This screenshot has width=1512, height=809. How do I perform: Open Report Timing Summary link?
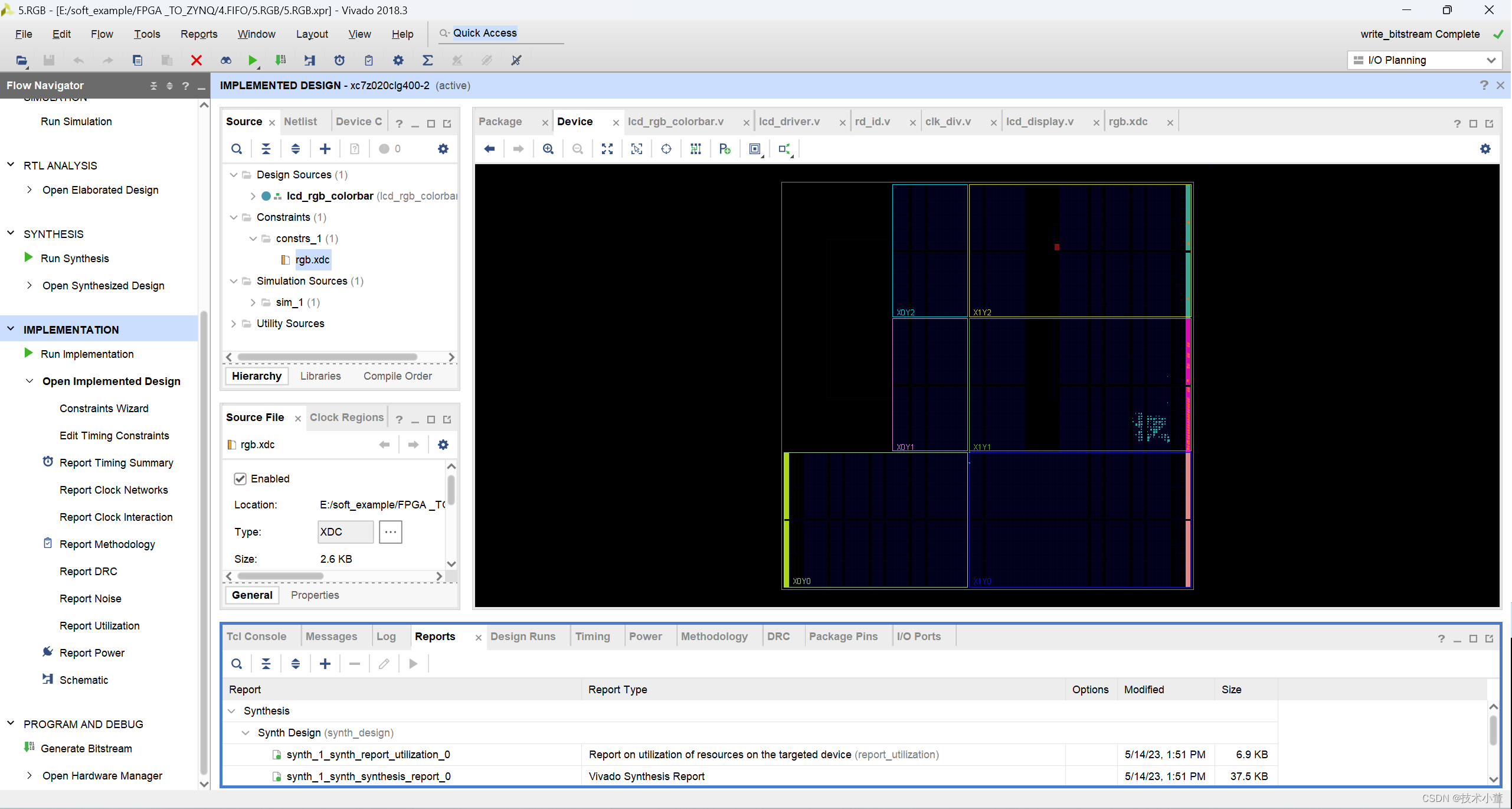tap(116, 463)
